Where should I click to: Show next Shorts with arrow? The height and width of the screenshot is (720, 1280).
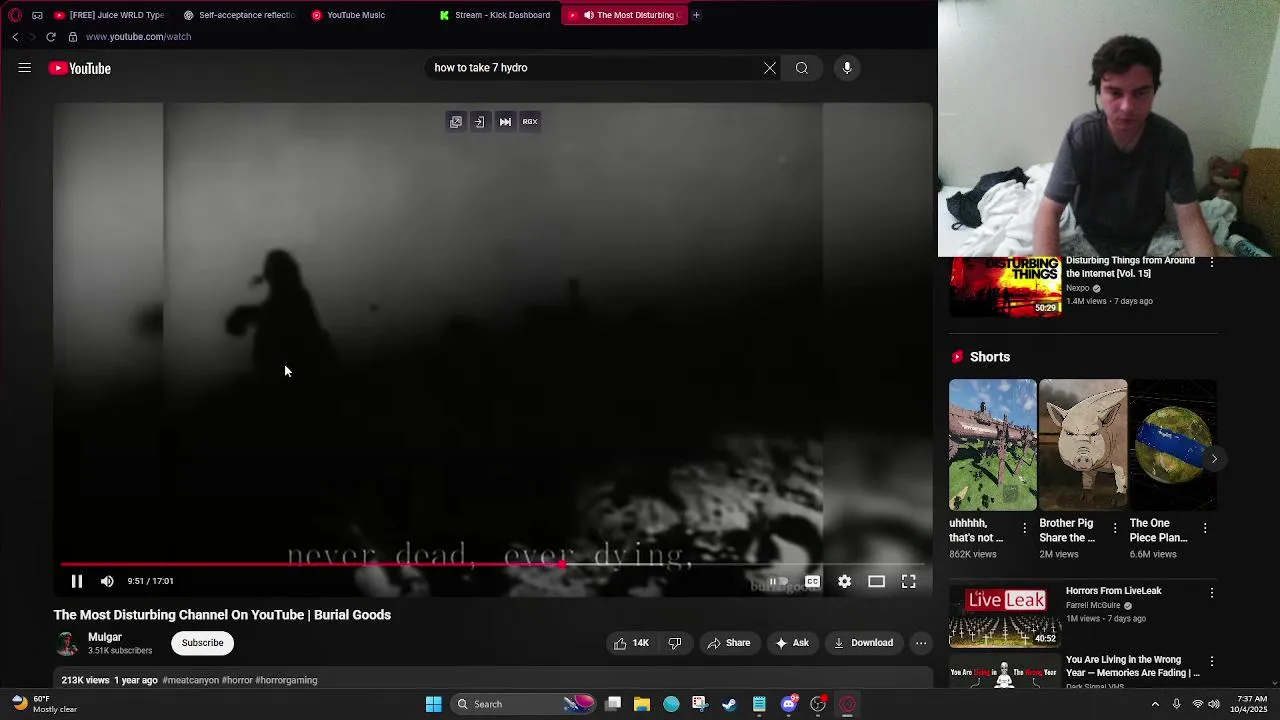pyautogui.click(x=1214, y=459)
